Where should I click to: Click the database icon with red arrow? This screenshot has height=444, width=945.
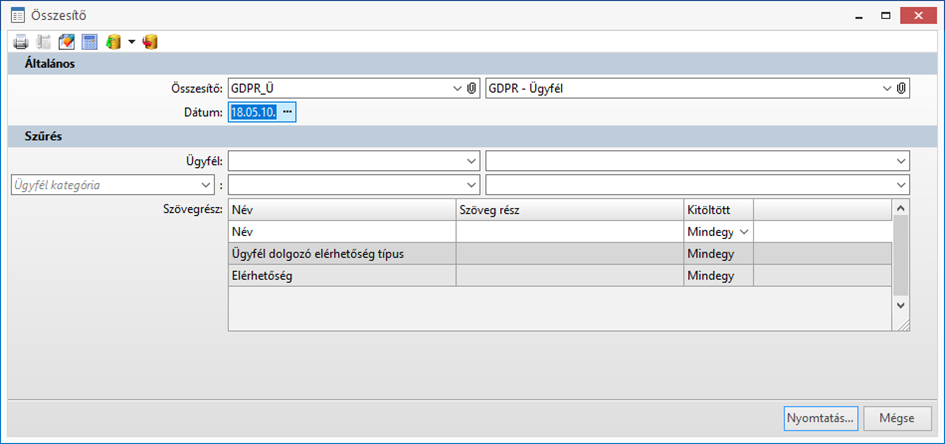151,42
